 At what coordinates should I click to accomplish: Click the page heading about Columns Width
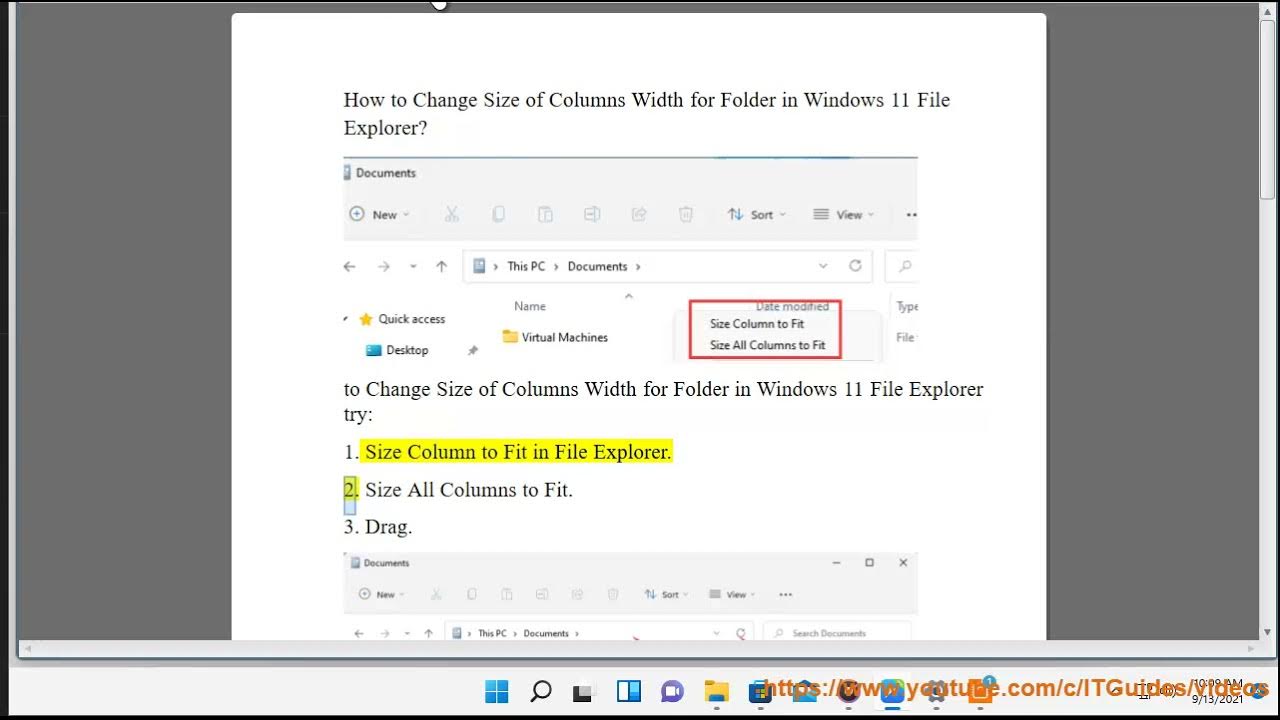[647, 114]
